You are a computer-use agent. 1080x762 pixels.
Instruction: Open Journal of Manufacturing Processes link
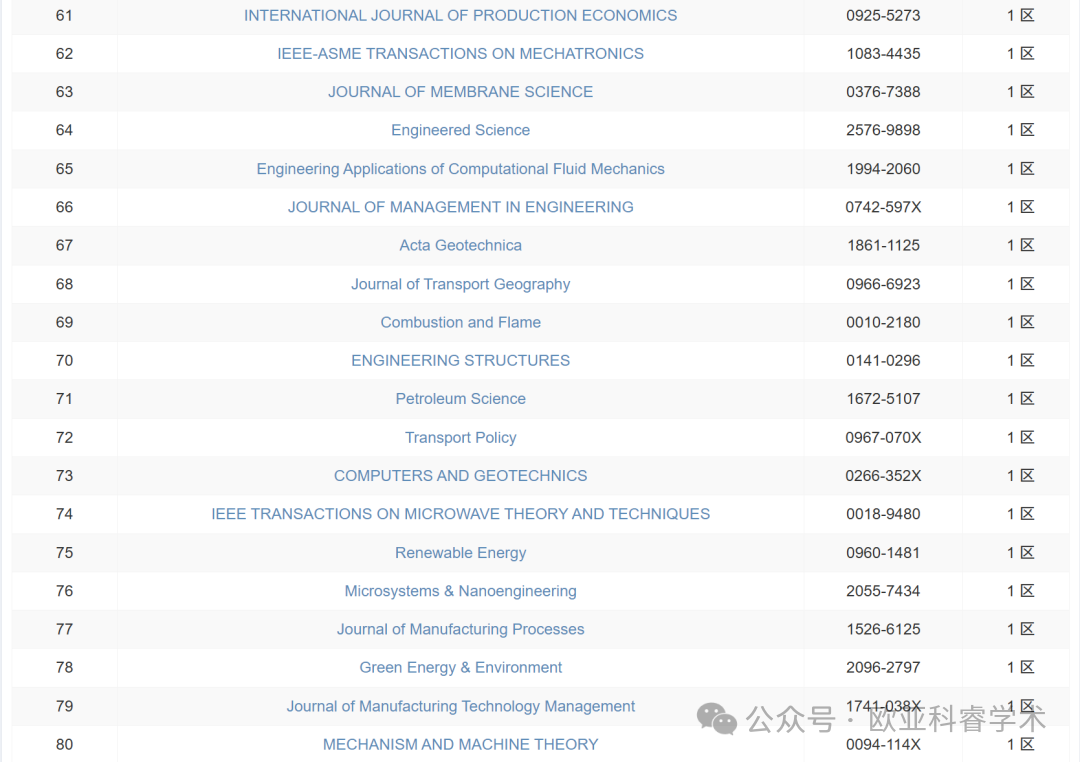point(460,629)
